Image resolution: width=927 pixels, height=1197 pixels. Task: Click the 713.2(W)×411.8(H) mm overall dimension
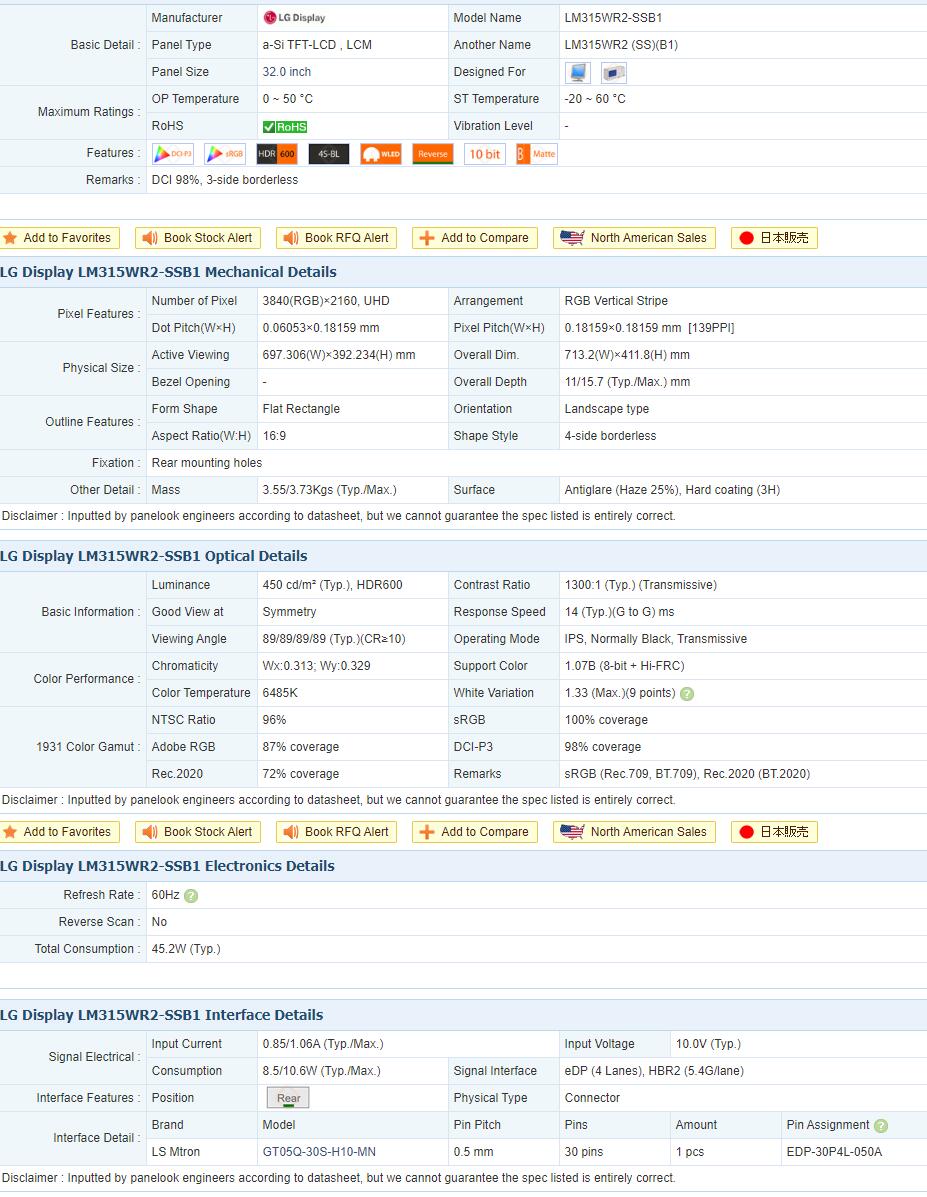click(x=627, y=355)
